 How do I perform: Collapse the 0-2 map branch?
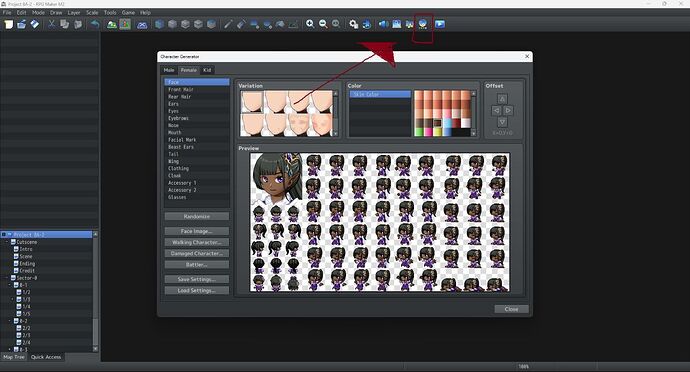pos(10,321)
